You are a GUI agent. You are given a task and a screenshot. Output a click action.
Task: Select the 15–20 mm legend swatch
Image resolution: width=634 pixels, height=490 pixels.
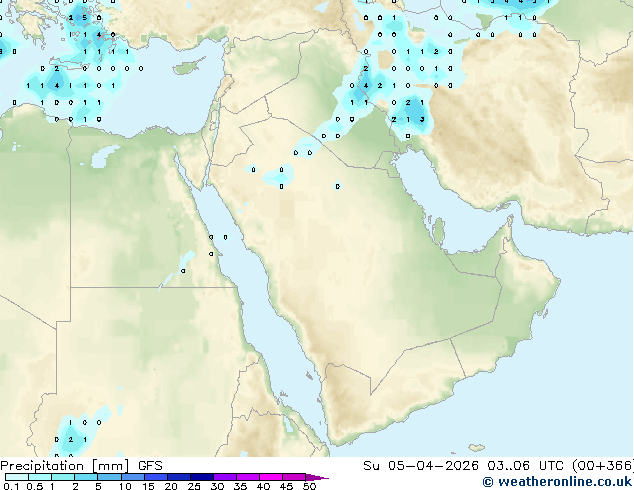point(156,477)
